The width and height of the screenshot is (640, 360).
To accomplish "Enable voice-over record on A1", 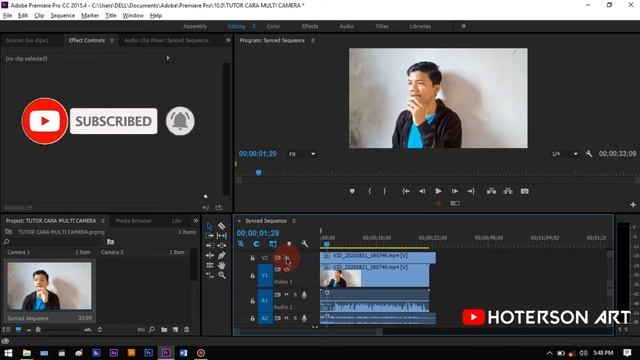I will pyautogui.click(x=304, y=295).
